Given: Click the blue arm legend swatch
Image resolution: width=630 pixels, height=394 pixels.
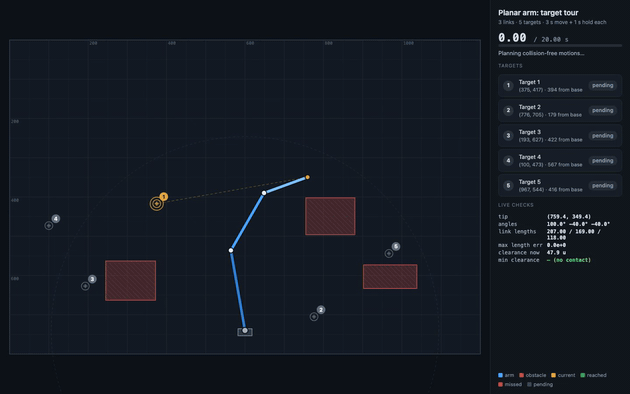Looking at the screenshot, I should (x=500, y=375).
